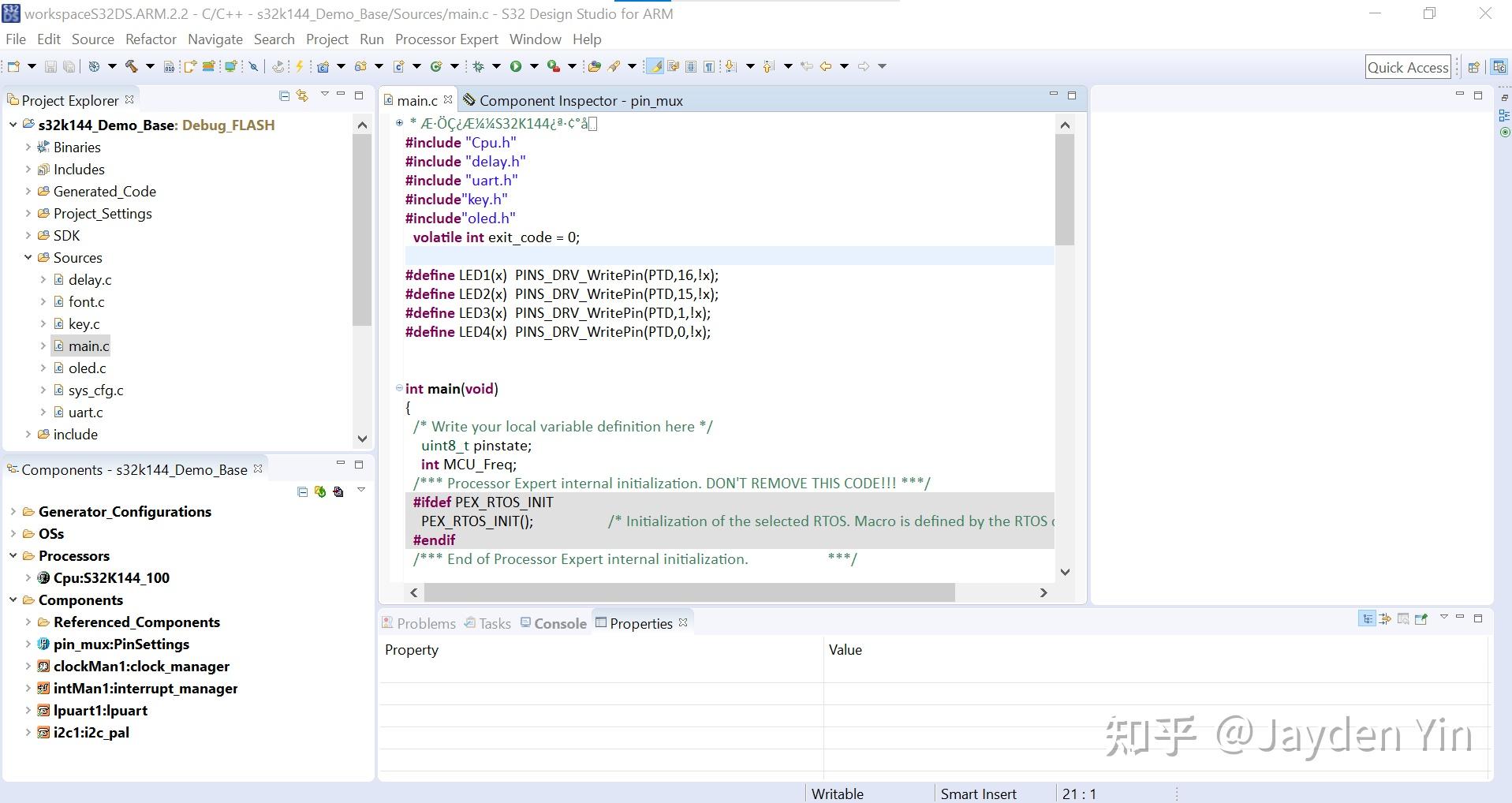Click the editor horizontal scrollbar
The width and height of the screenshot is (1512, 803).
click(689, 592)
